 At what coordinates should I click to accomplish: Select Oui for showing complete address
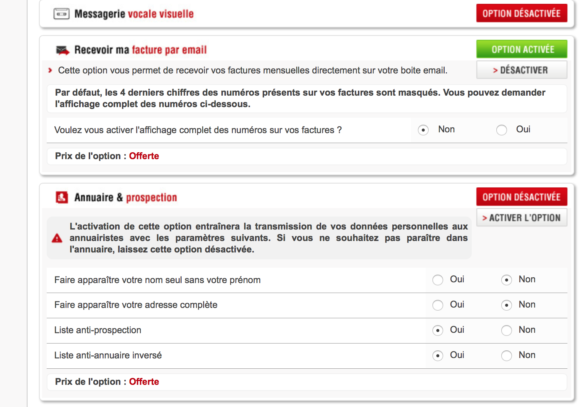pyautogui.click(x=438, y=305)
